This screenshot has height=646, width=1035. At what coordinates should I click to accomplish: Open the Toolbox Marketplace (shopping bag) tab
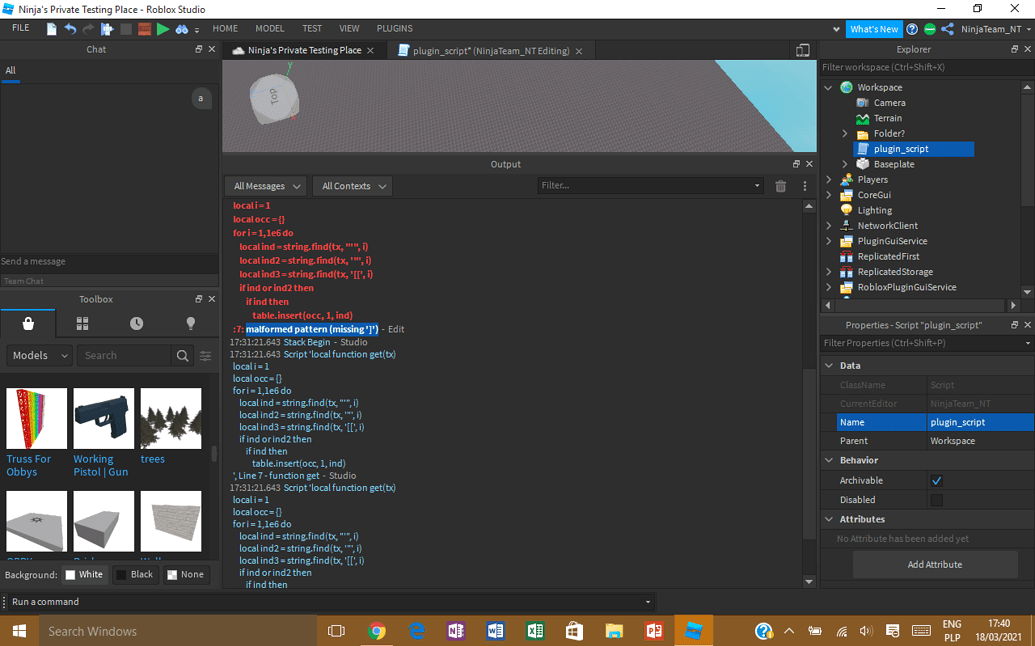click(x=28, y=323)
